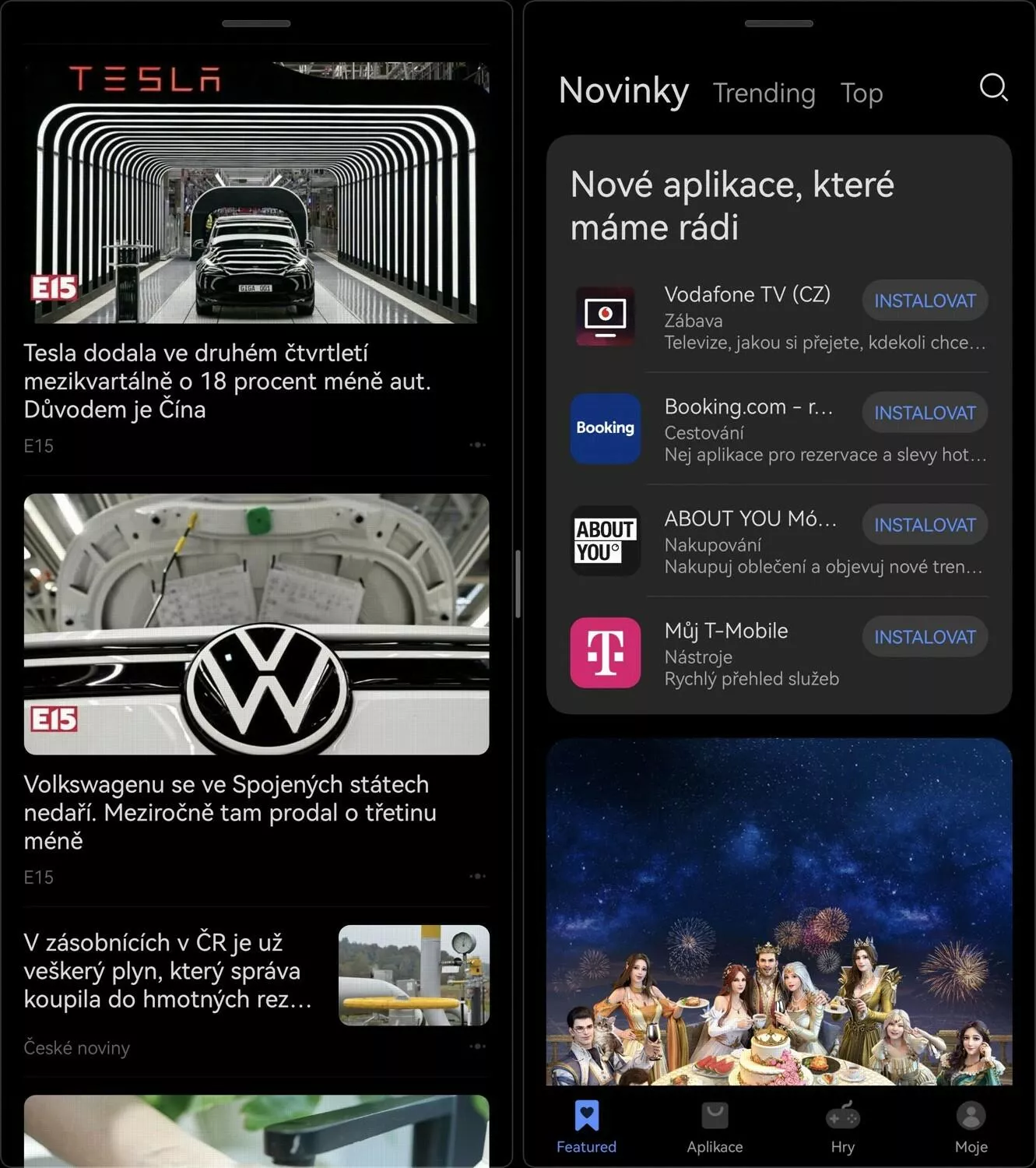The image size is (1036, 1168).
Task: Click the Nástroje category under Můj T-Mobile
Action: click(x=698, y=657)
